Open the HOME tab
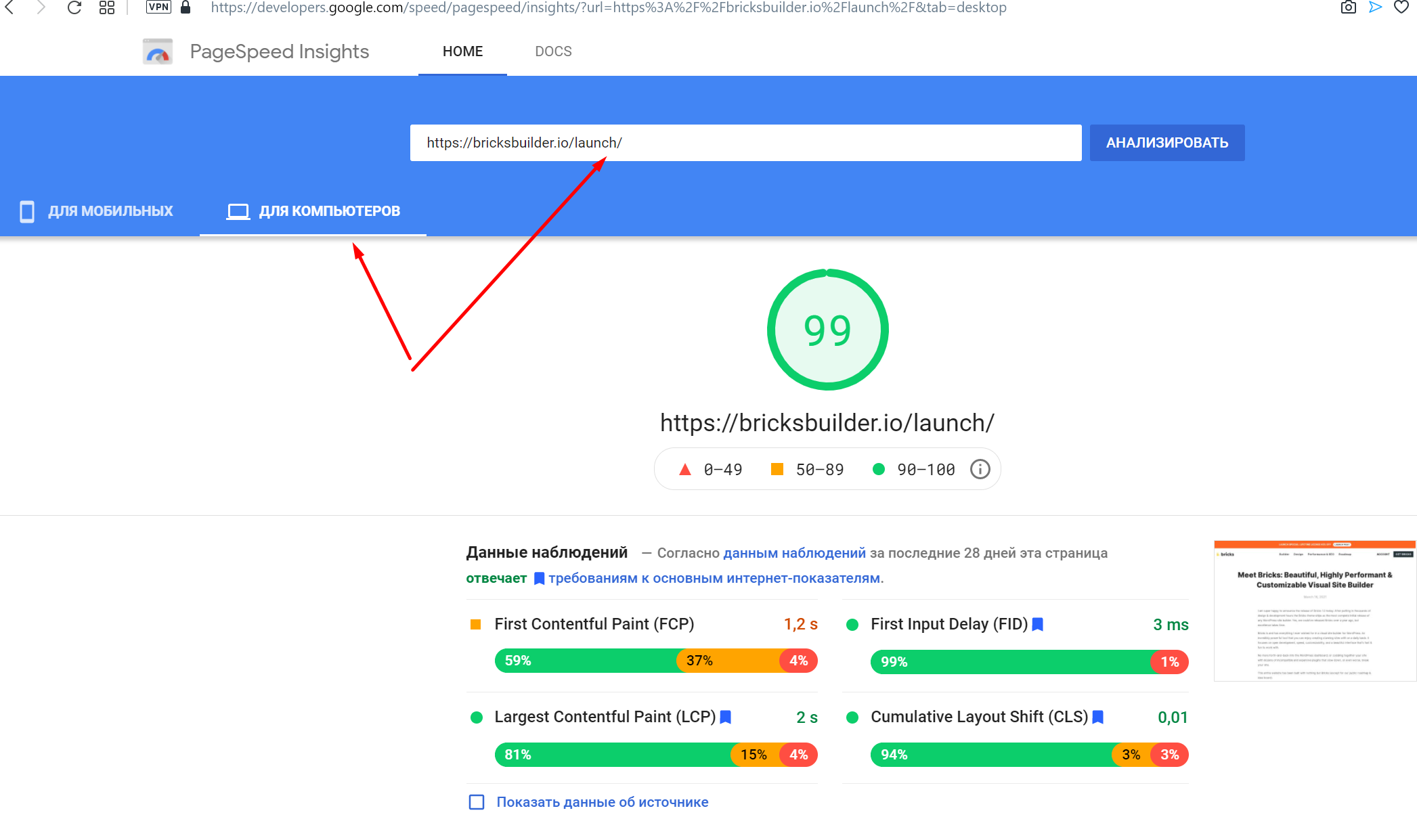 [x=462, y=51]
